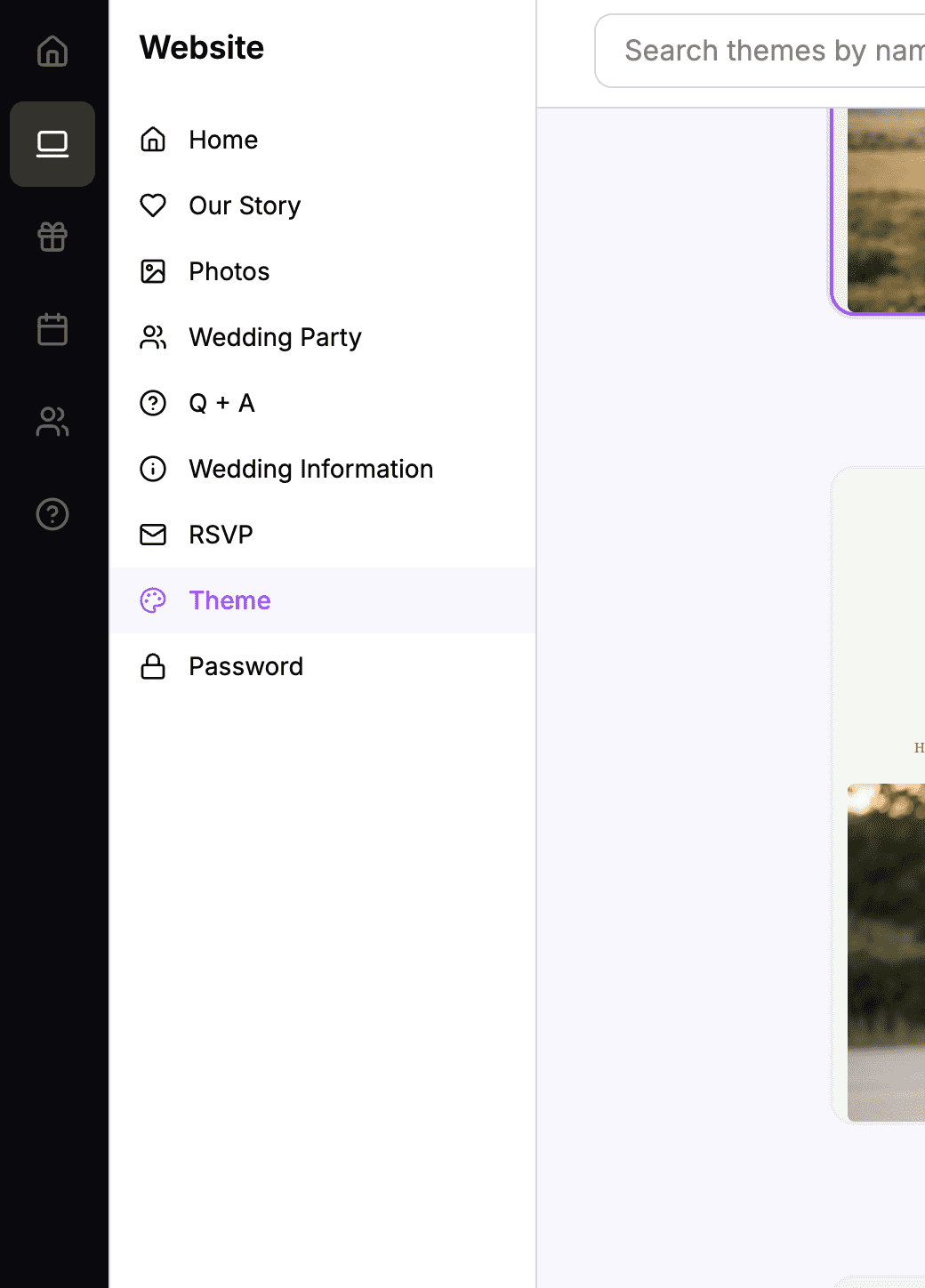The height and width of the screenshot is (1288, 925).
Task: Switch to the Wedding Party section
Action: pyautogui.click(x=275, y=337)
